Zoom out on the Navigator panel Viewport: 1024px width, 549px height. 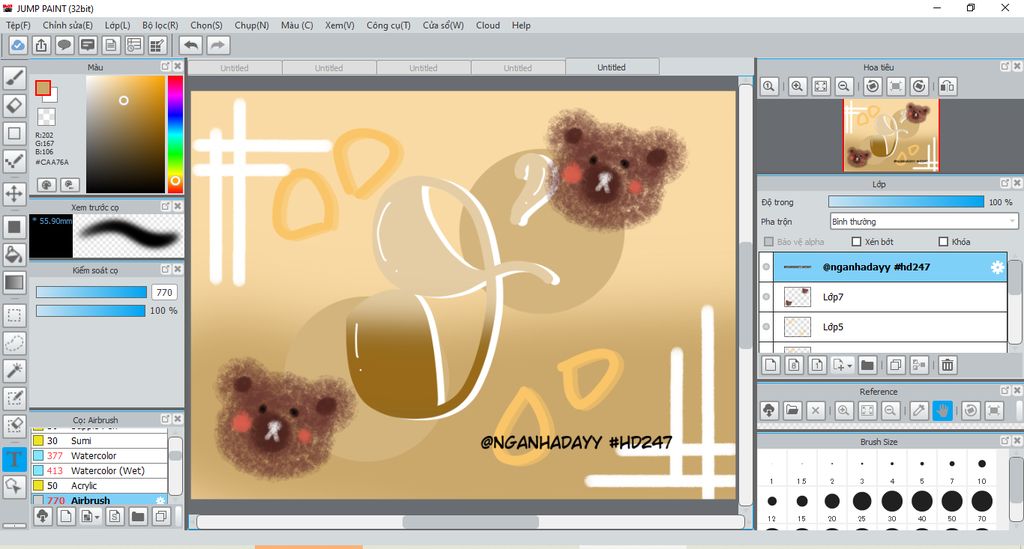[x=844, y=86]
